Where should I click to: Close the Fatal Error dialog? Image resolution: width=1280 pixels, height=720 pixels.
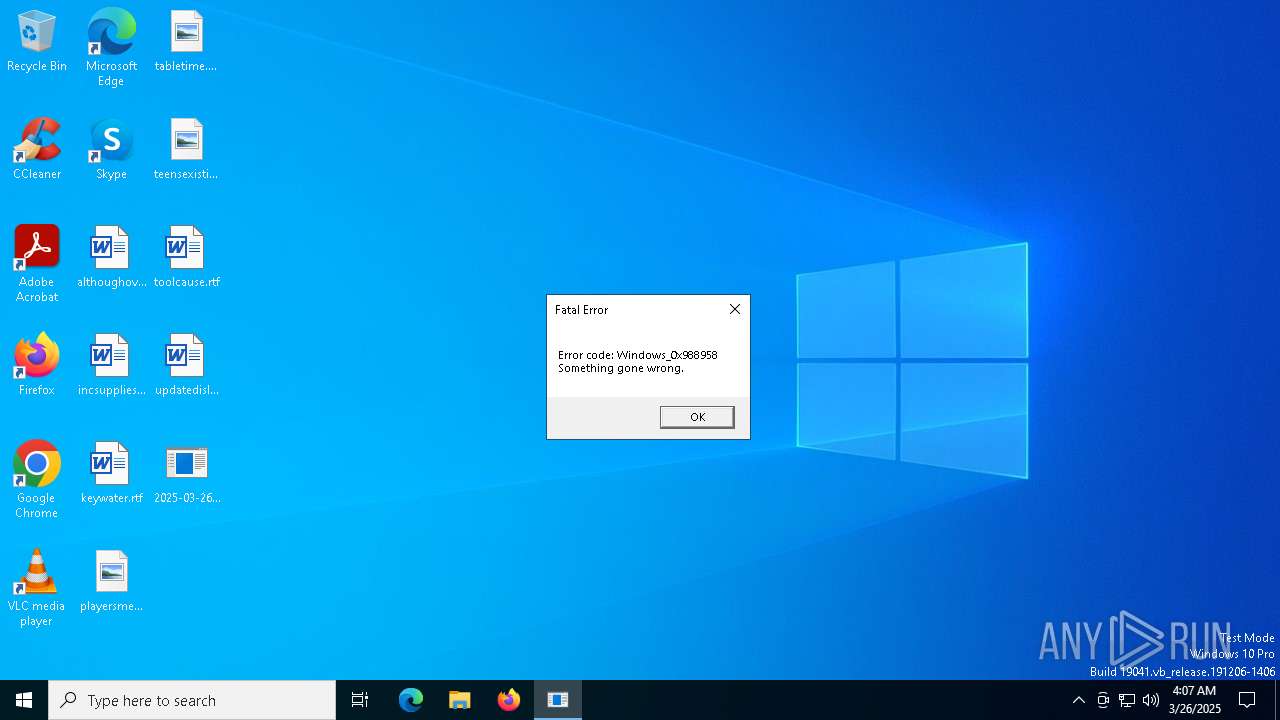(735, 309)
